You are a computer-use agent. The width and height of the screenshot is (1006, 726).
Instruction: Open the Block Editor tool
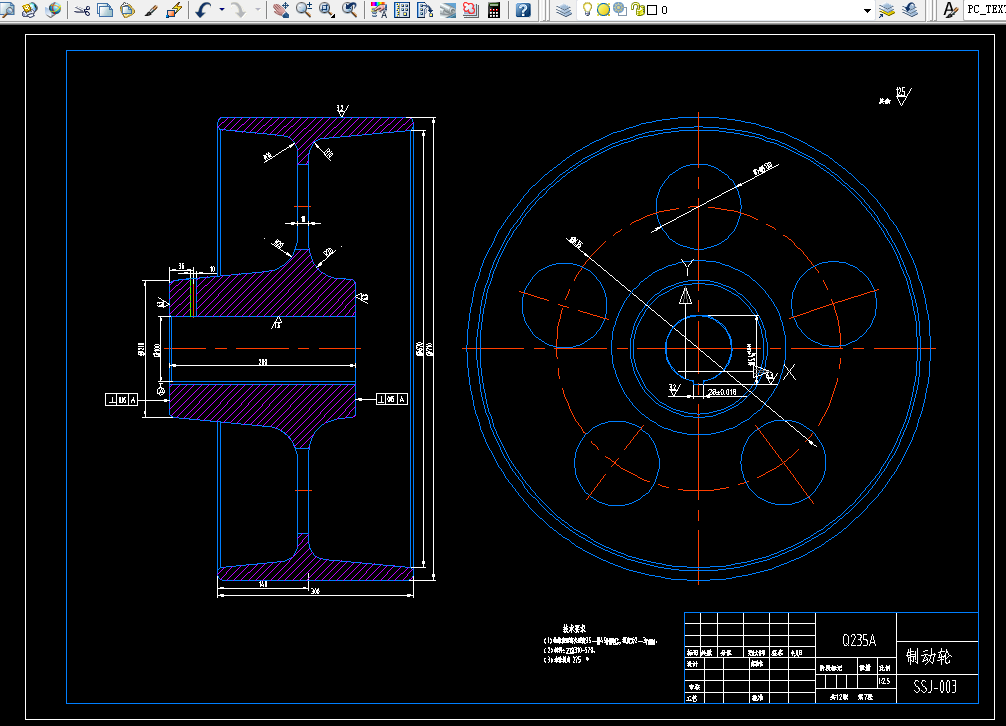click(174, 10)
